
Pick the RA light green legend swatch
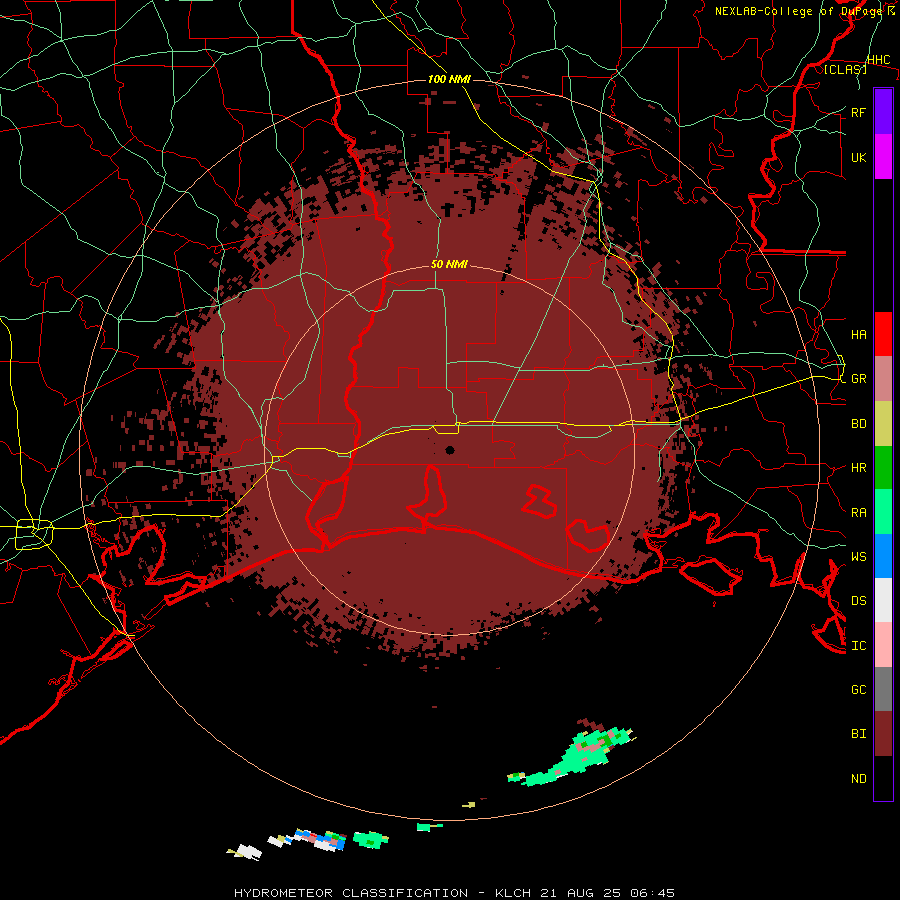[x=883, y=511]
